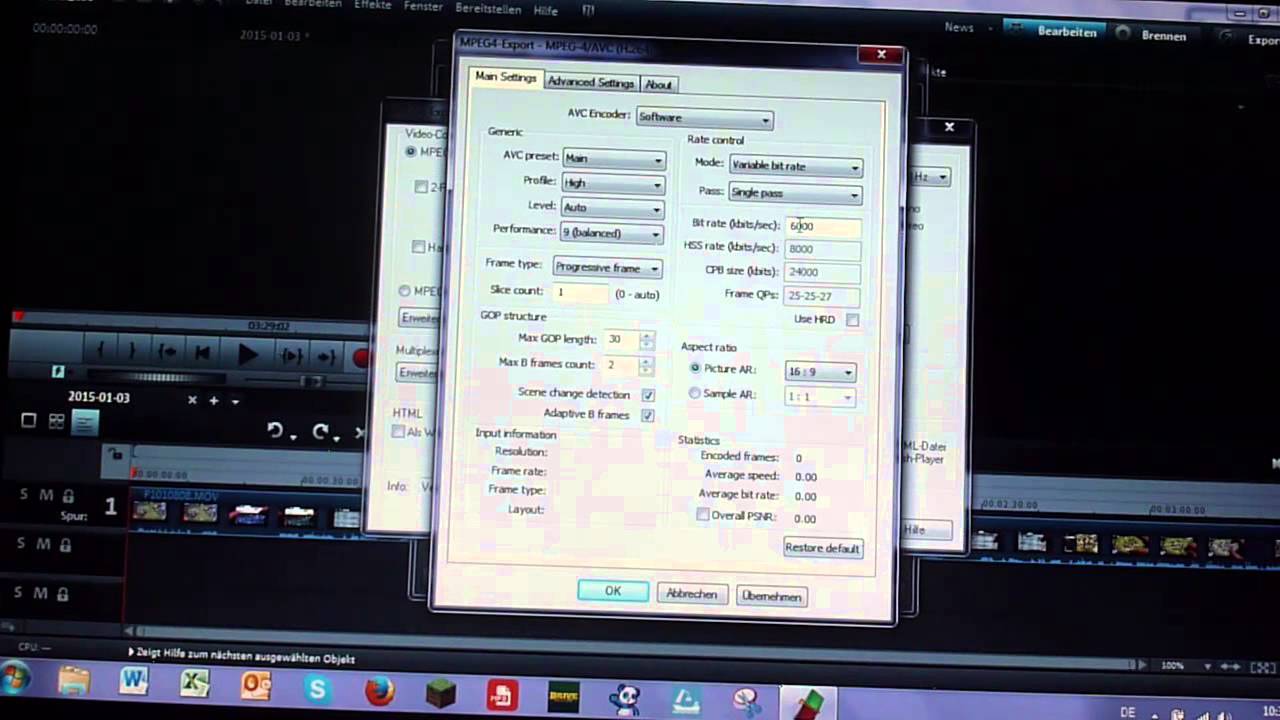Mute the second track with M
Screen dimensions: 1280x720
pyautogui.click(x=42, y=545)
